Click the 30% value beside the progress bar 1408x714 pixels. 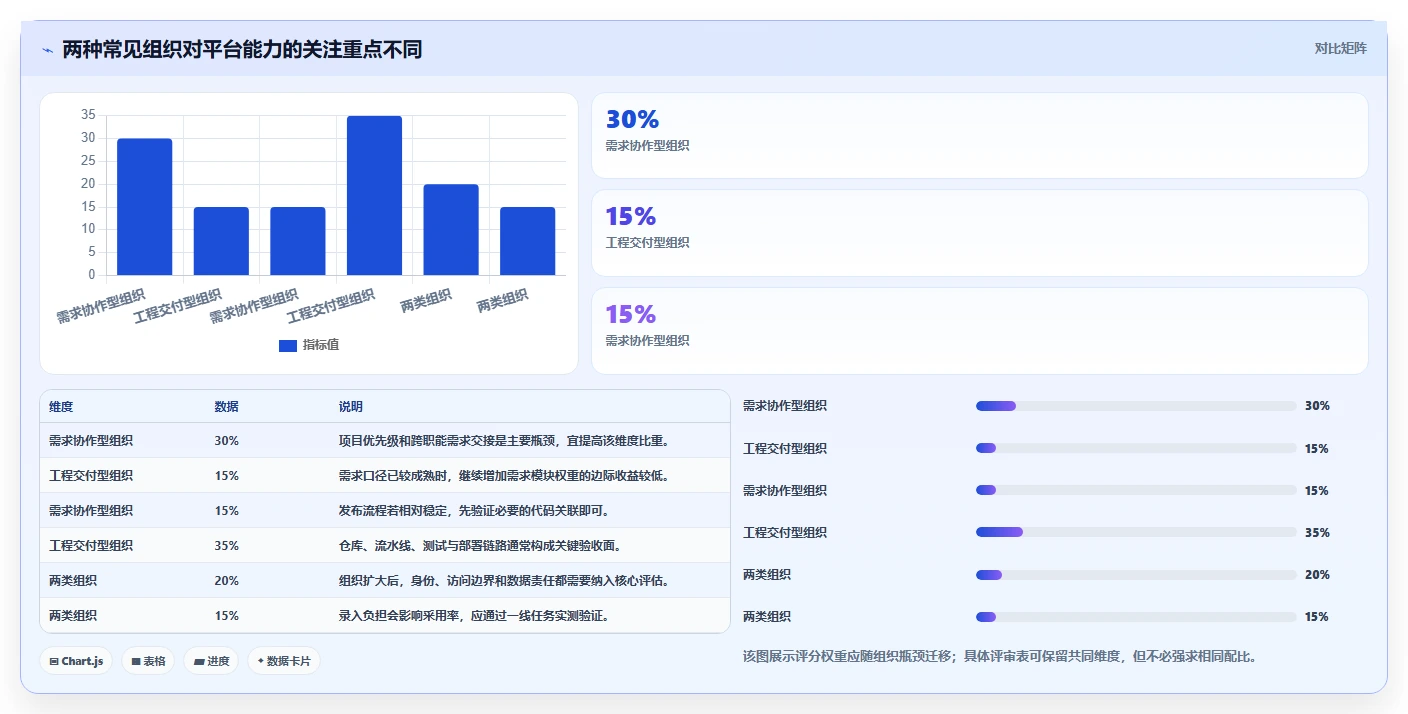(1317, 406)
